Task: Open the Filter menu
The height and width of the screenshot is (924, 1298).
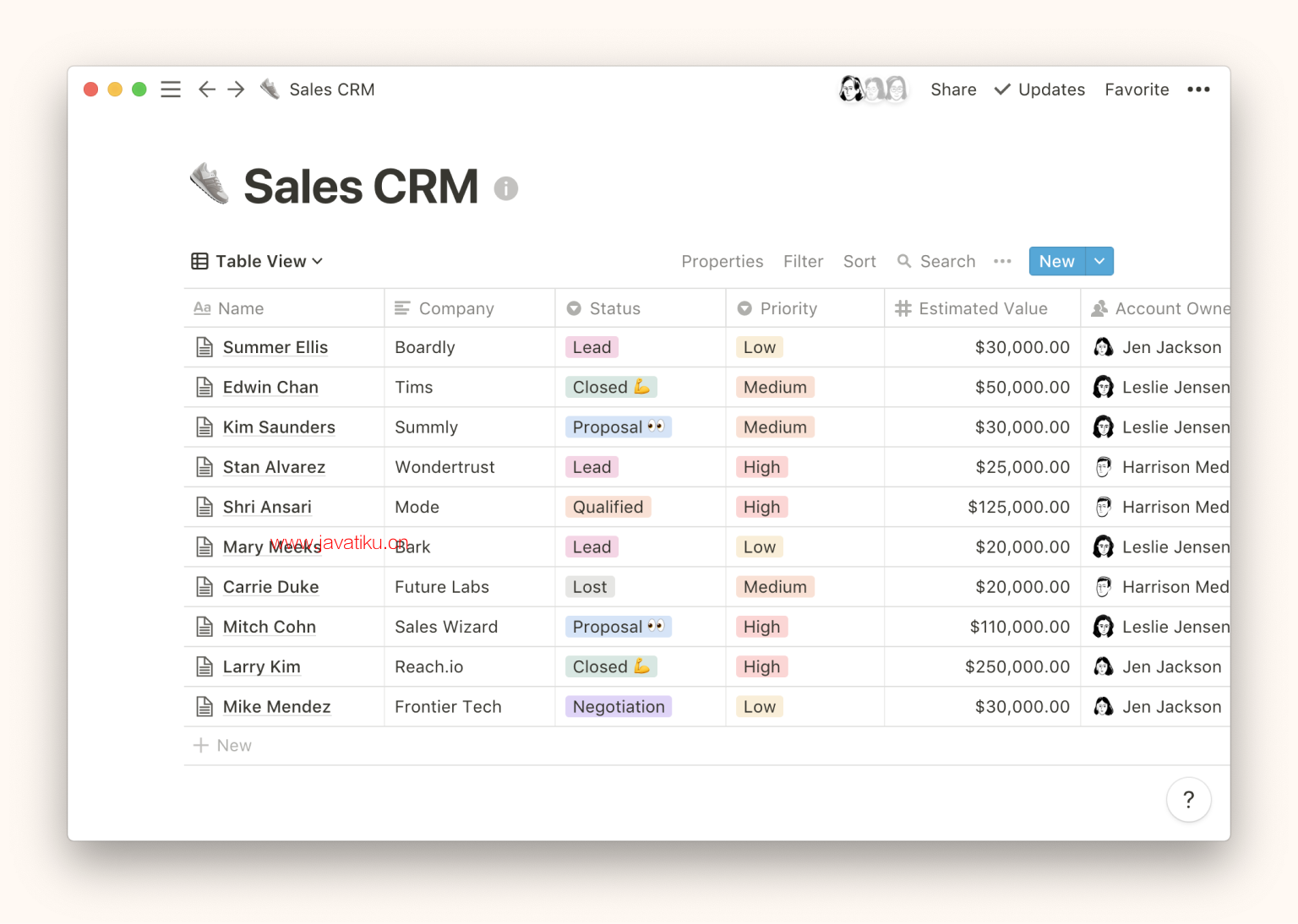Action: coord(803,262)
